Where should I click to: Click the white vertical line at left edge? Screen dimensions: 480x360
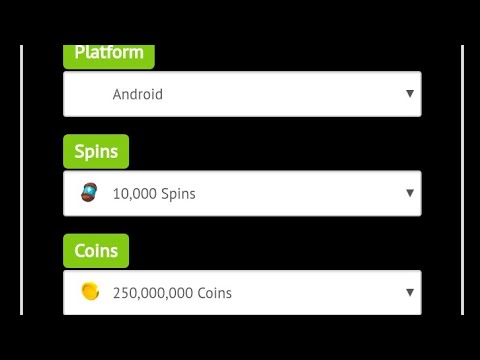click(x=22, y=180)
